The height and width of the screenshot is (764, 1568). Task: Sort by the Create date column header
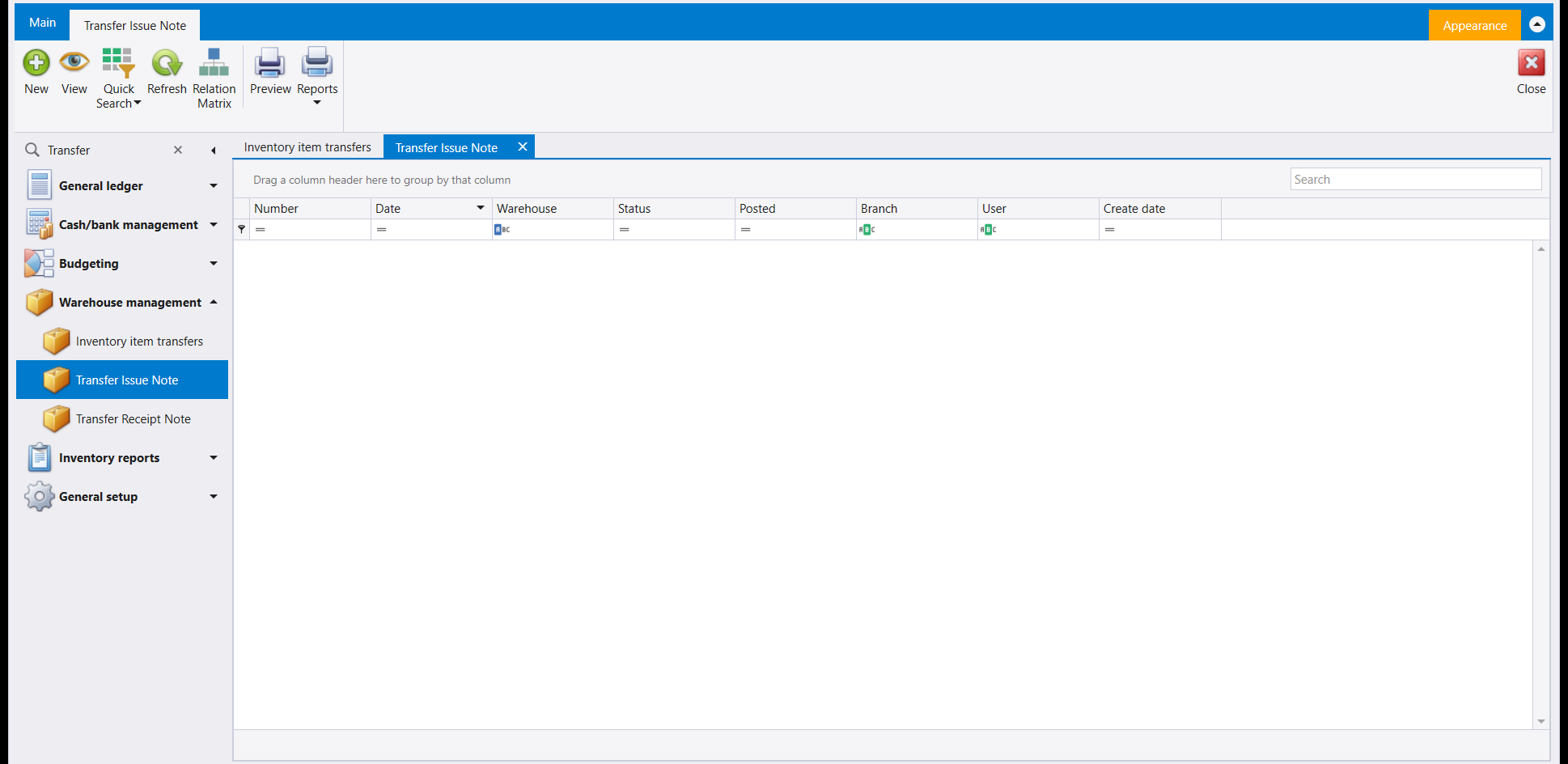1160,209
